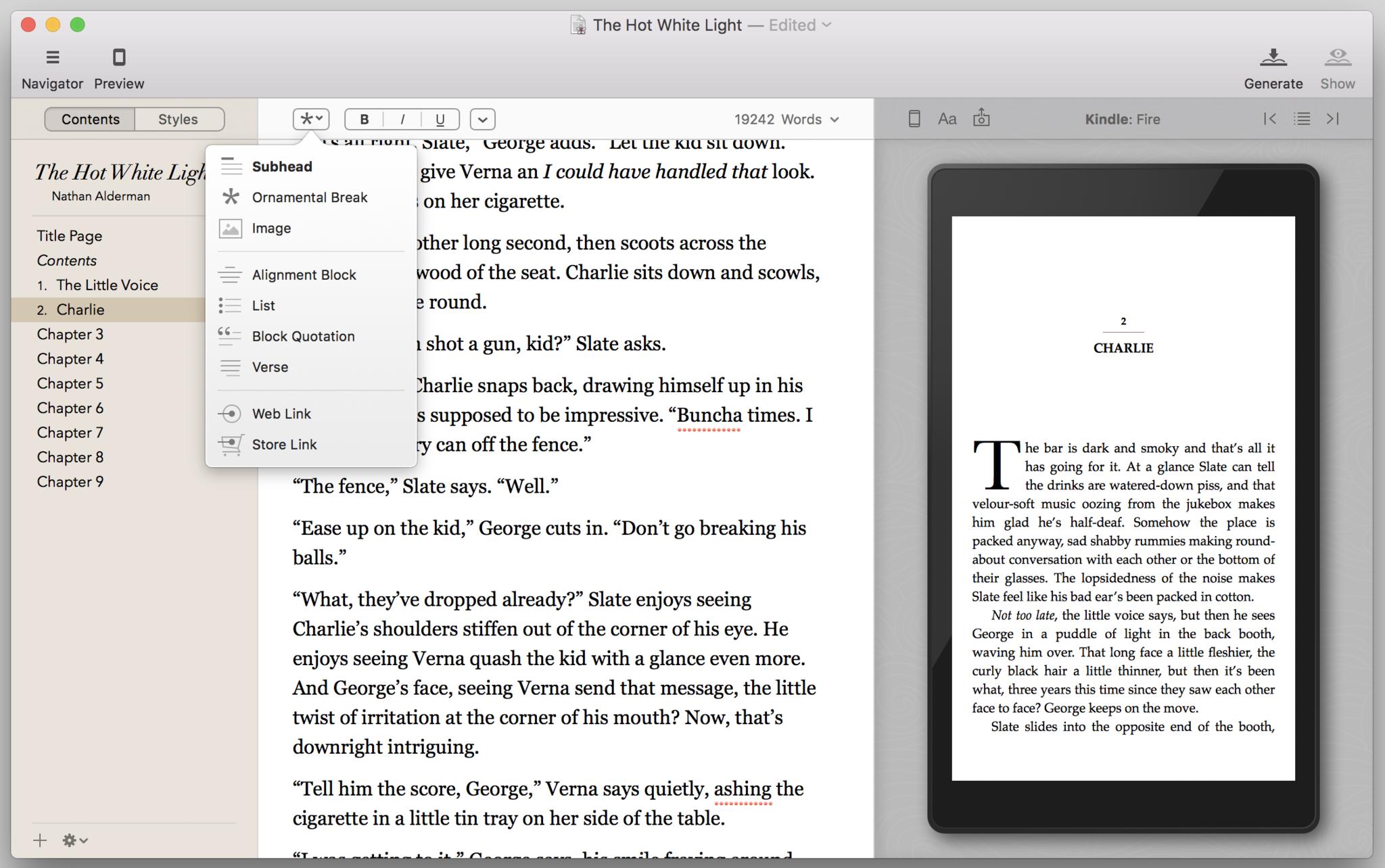The height and width of the screenshot is (868, 1385).
Task: Choose Alignment Block menu item
Action: (311, 274)
